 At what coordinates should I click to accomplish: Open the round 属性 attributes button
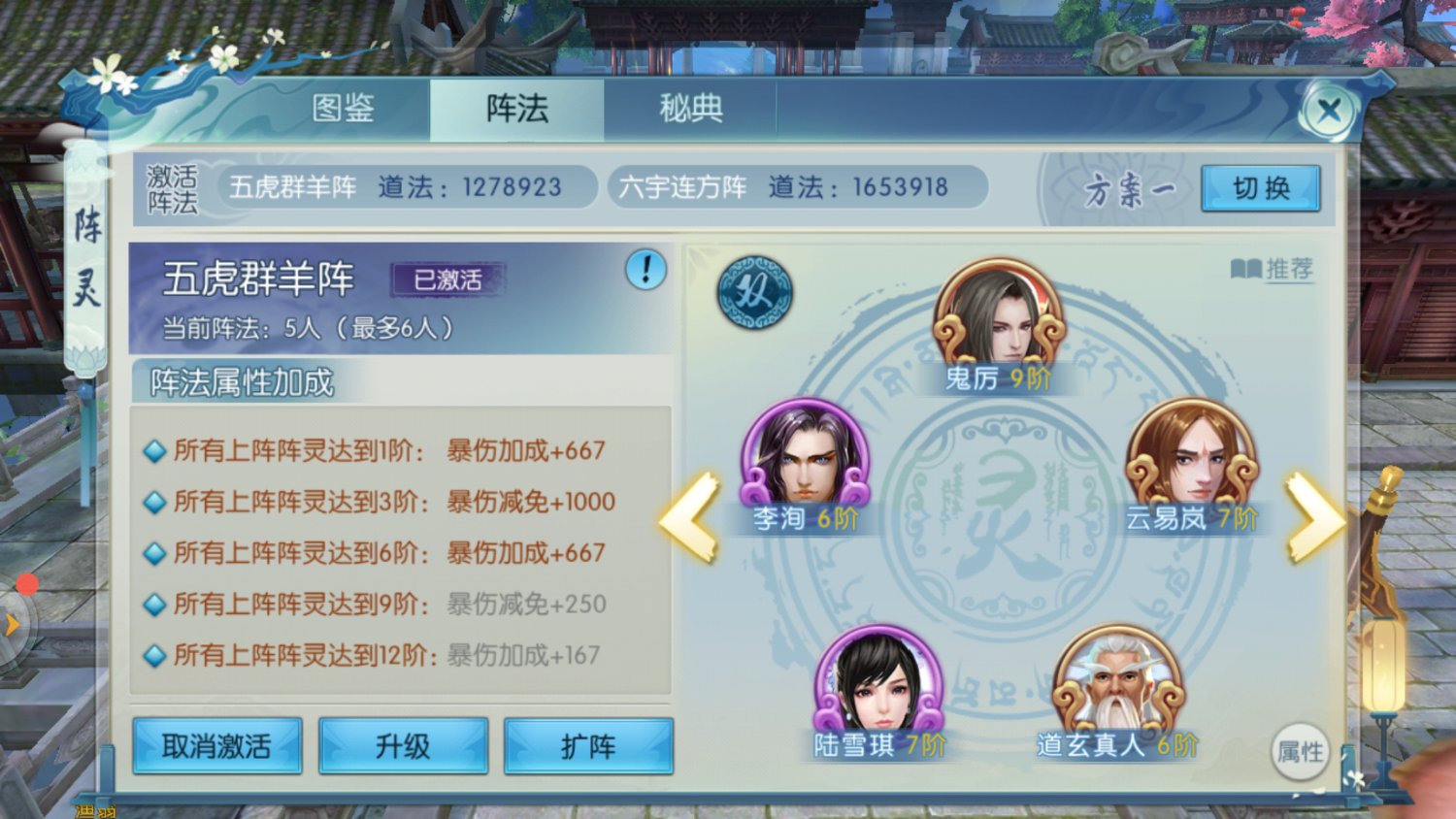[1300, 752]
